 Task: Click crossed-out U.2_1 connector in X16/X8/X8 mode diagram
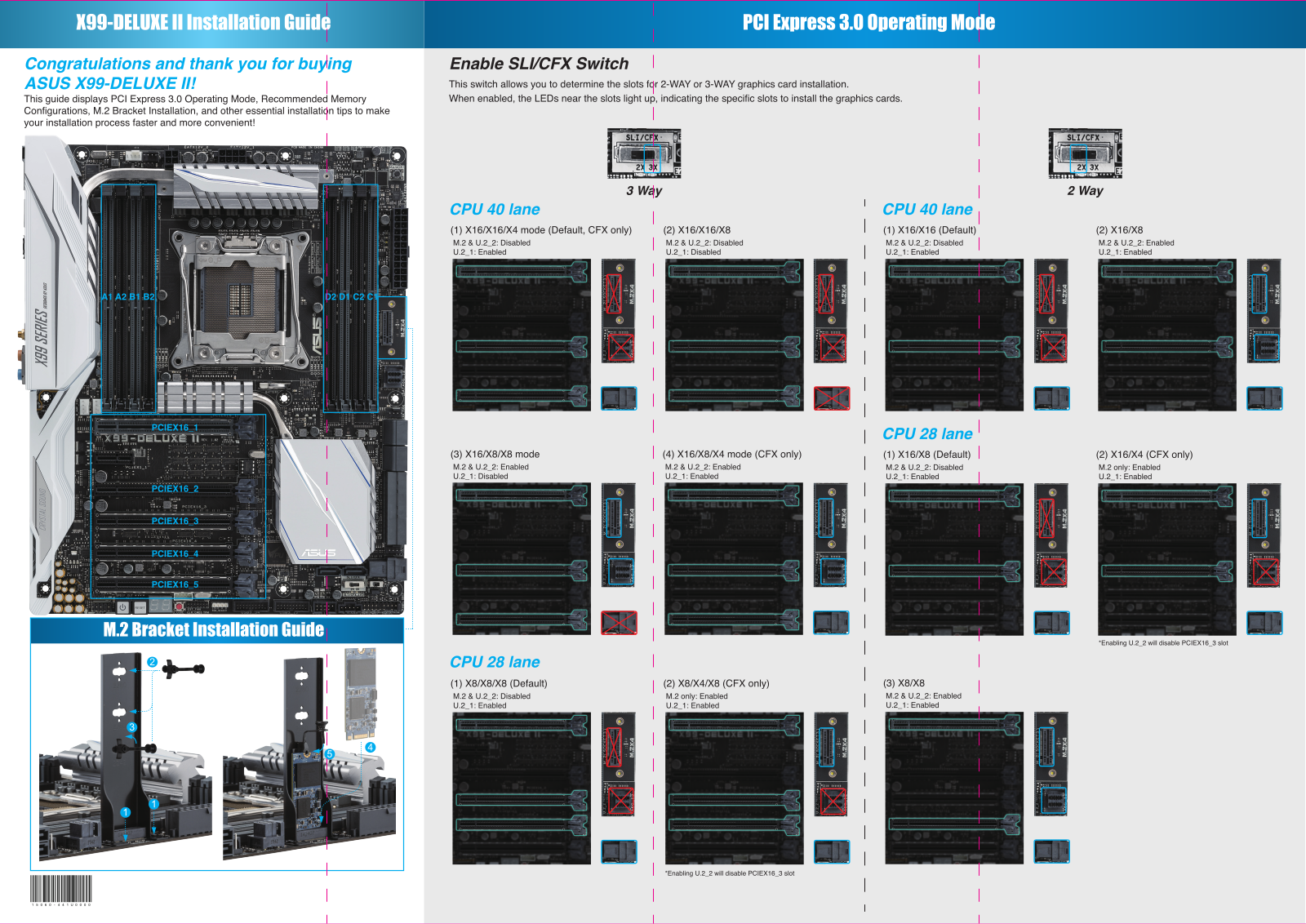point(619,623)
